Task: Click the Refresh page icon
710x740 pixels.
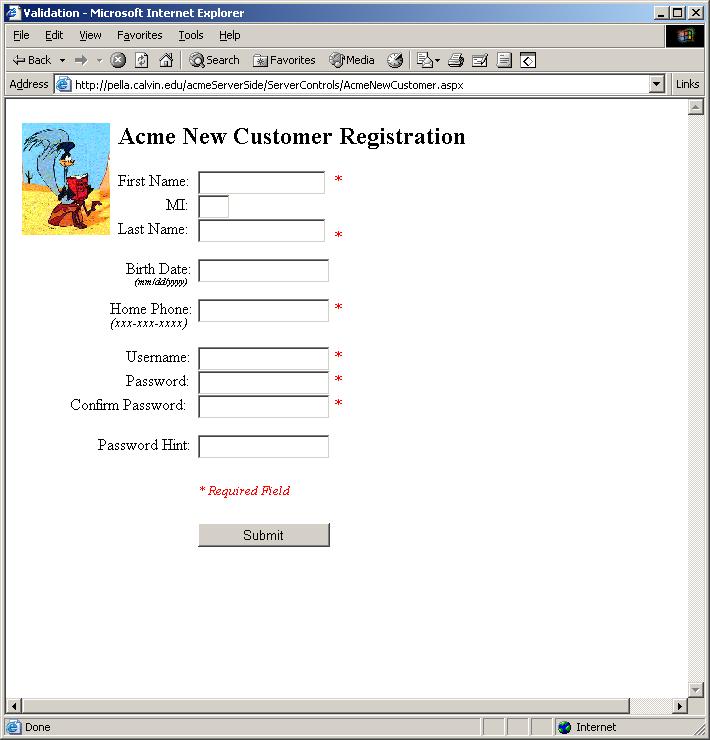Action: [x=142, y=60]
